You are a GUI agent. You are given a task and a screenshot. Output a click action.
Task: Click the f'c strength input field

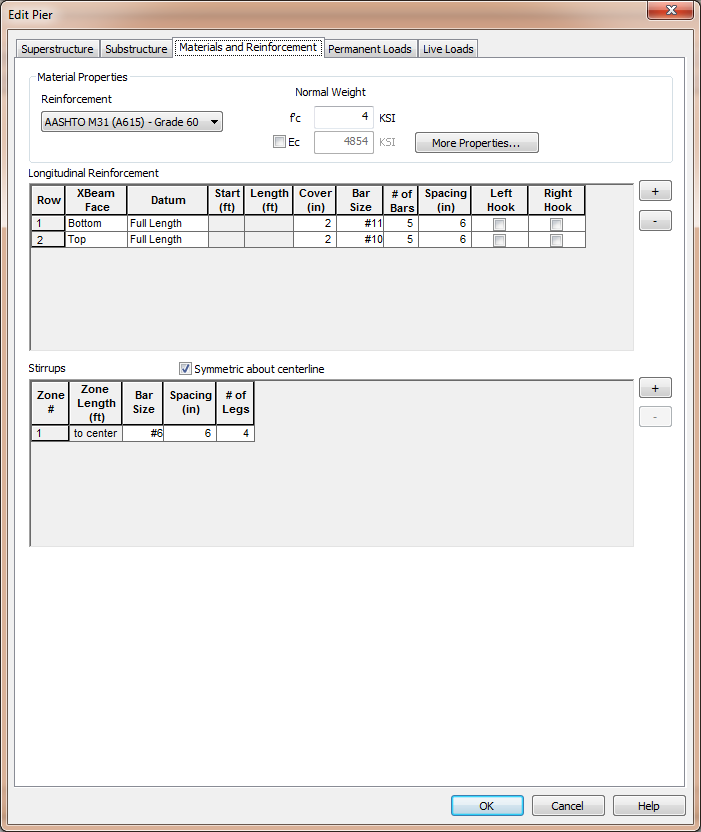pyautogui.click(x=344, y=117)
